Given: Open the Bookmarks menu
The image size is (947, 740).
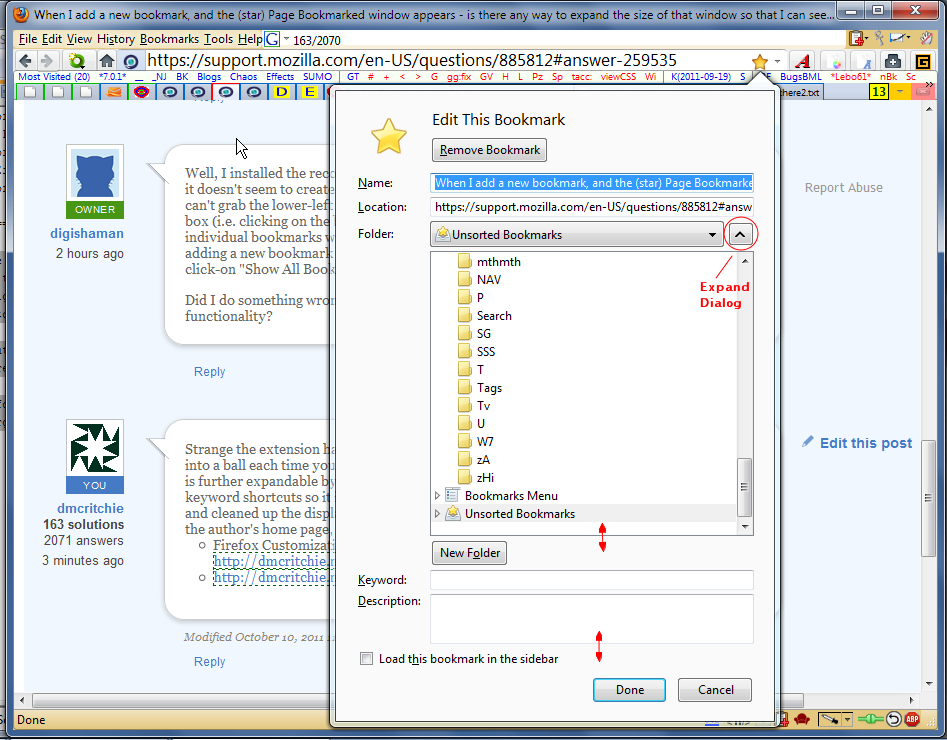Looking at the screenshot, I should [x=169, y=39].
